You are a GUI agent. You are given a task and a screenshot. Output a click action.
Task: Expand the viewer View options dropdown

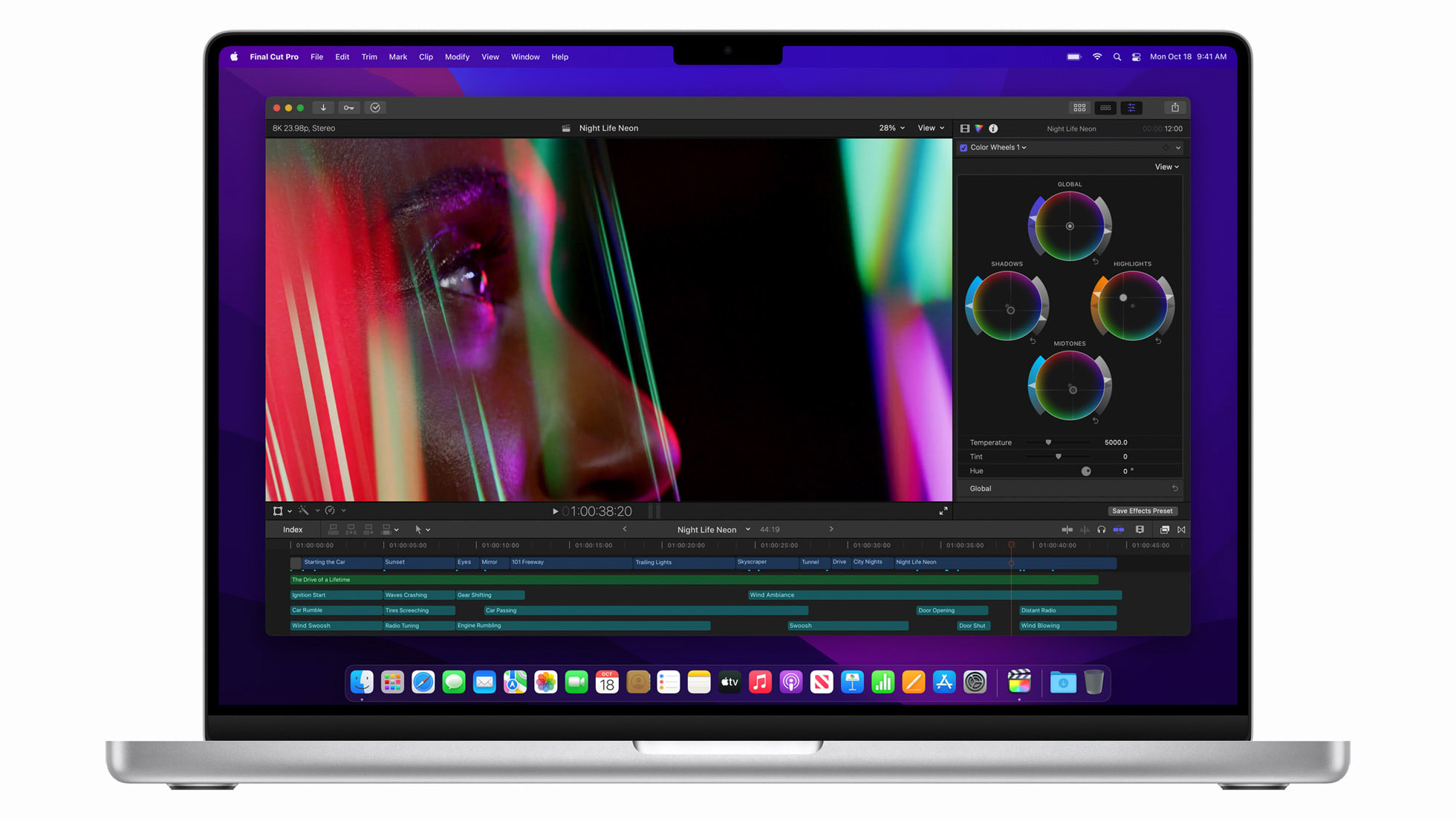(931, 128)
